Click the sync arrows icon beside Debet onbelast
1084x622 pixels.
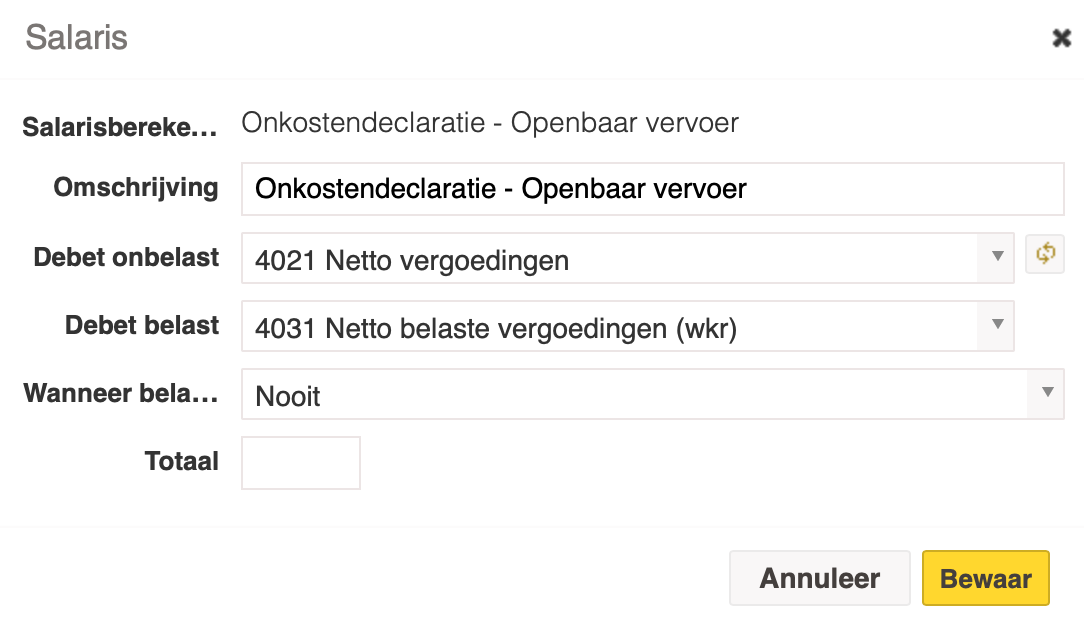point(1045,254)
